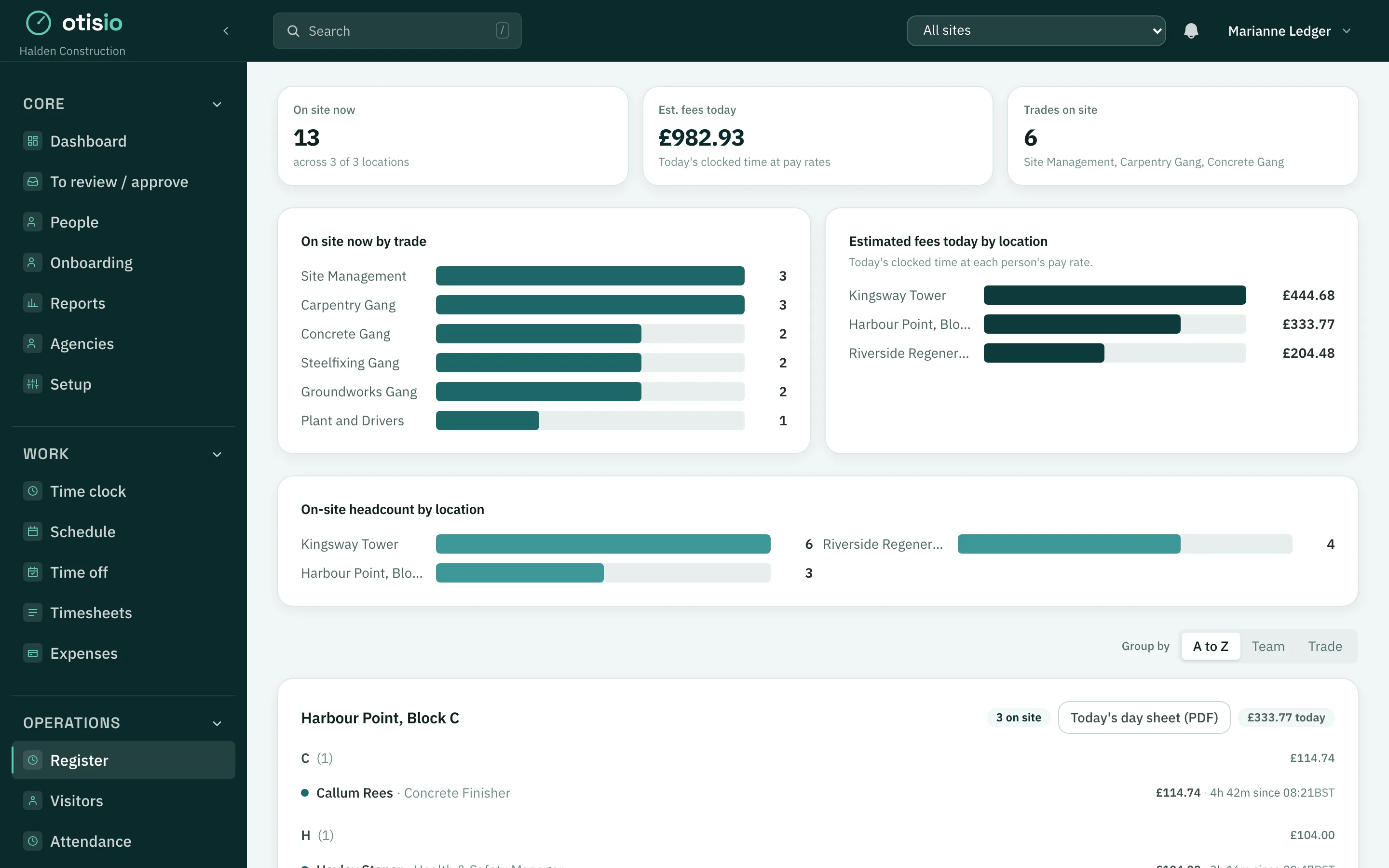Click the People person icon
Image resolution: width=1389 pixels, height=868 pixels.
tap(33, 222)
